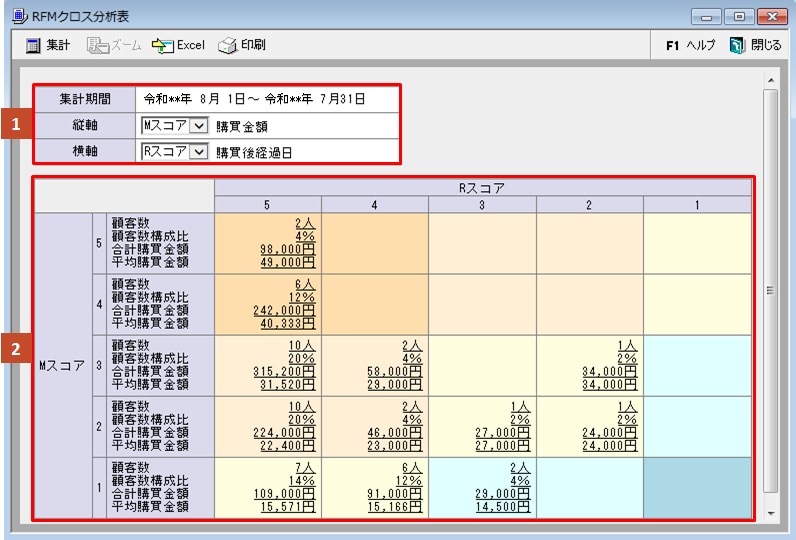Click the 購買金額 text beside 縦軸
The width and height of the screenshot is (796, 540).
tap(242, 126)
